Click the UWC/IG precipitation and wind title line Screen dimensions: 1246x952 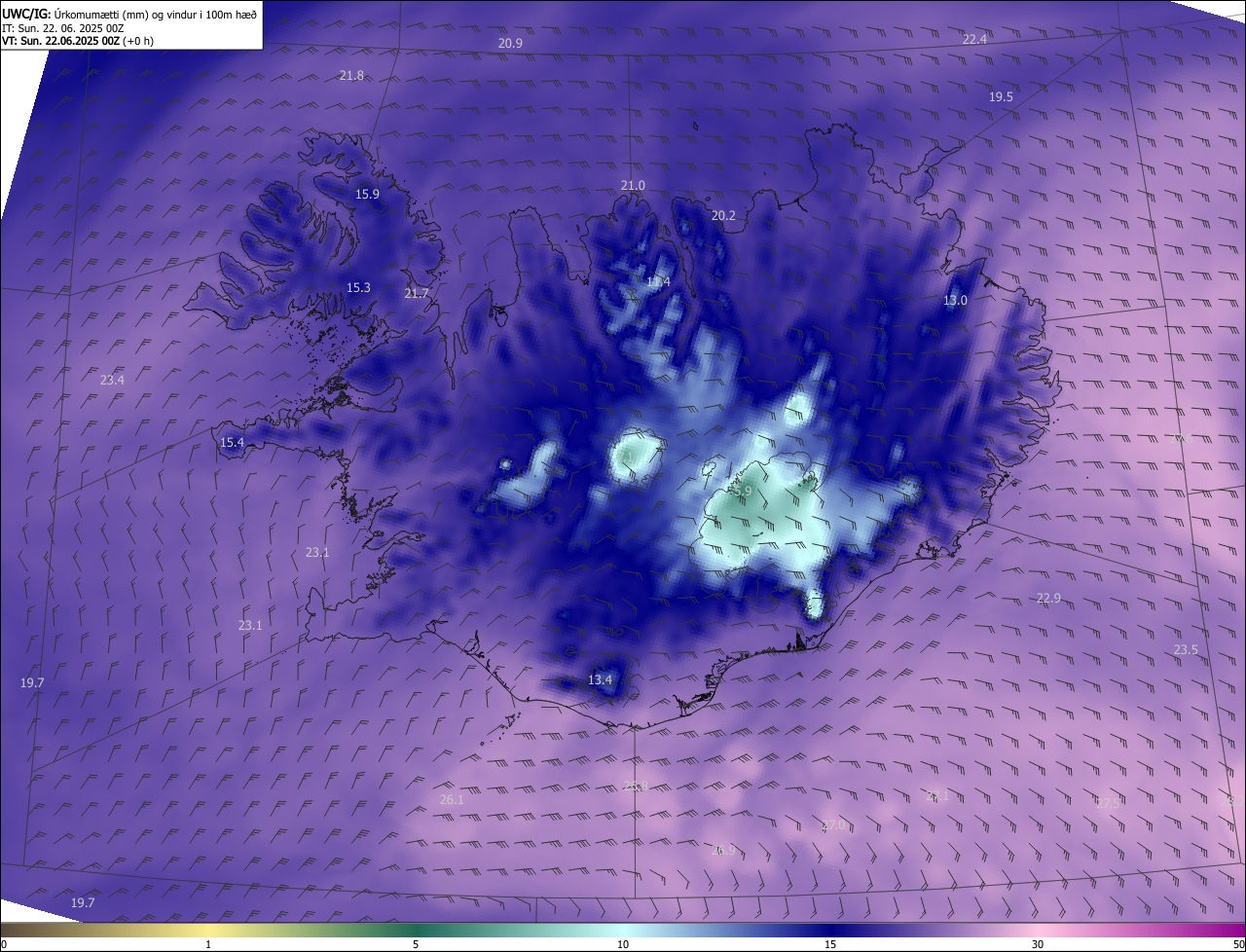coord(129,14)
